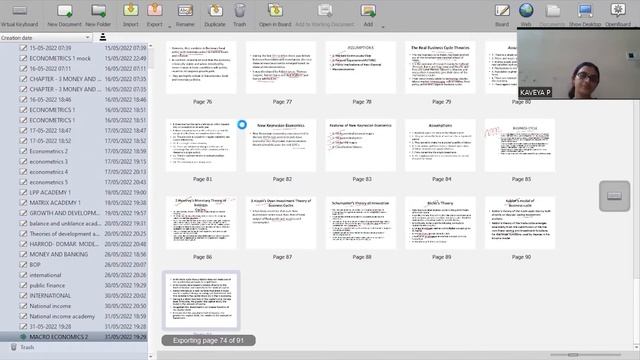Image resolution: width=640 pixels, height=360 pixels.
Task: Select Page 88 Schumpeter's theory thumbnail
Action: click(361, 223)
